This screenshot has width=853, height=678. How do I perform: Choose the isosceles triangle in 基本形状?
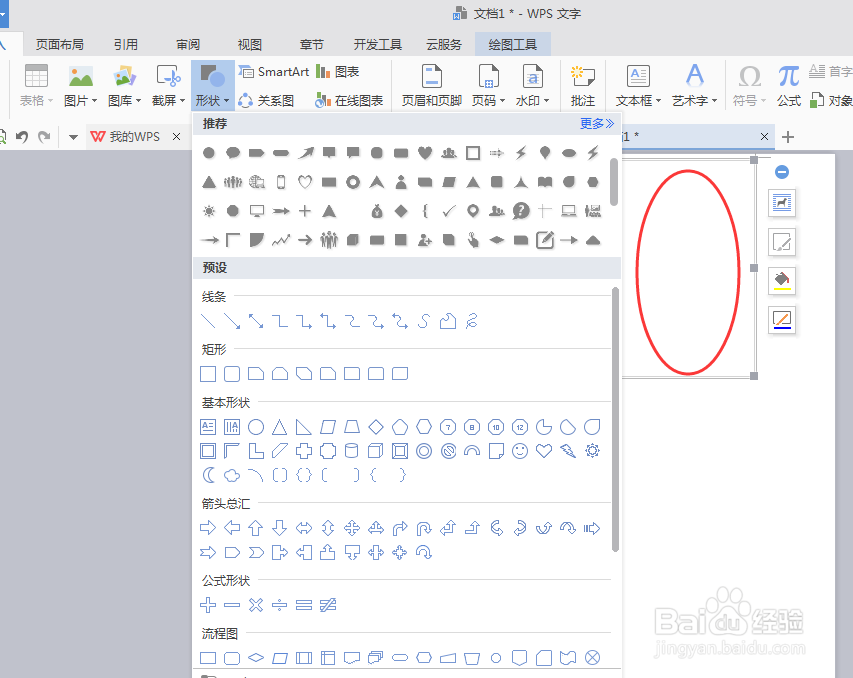coord(280,427)
